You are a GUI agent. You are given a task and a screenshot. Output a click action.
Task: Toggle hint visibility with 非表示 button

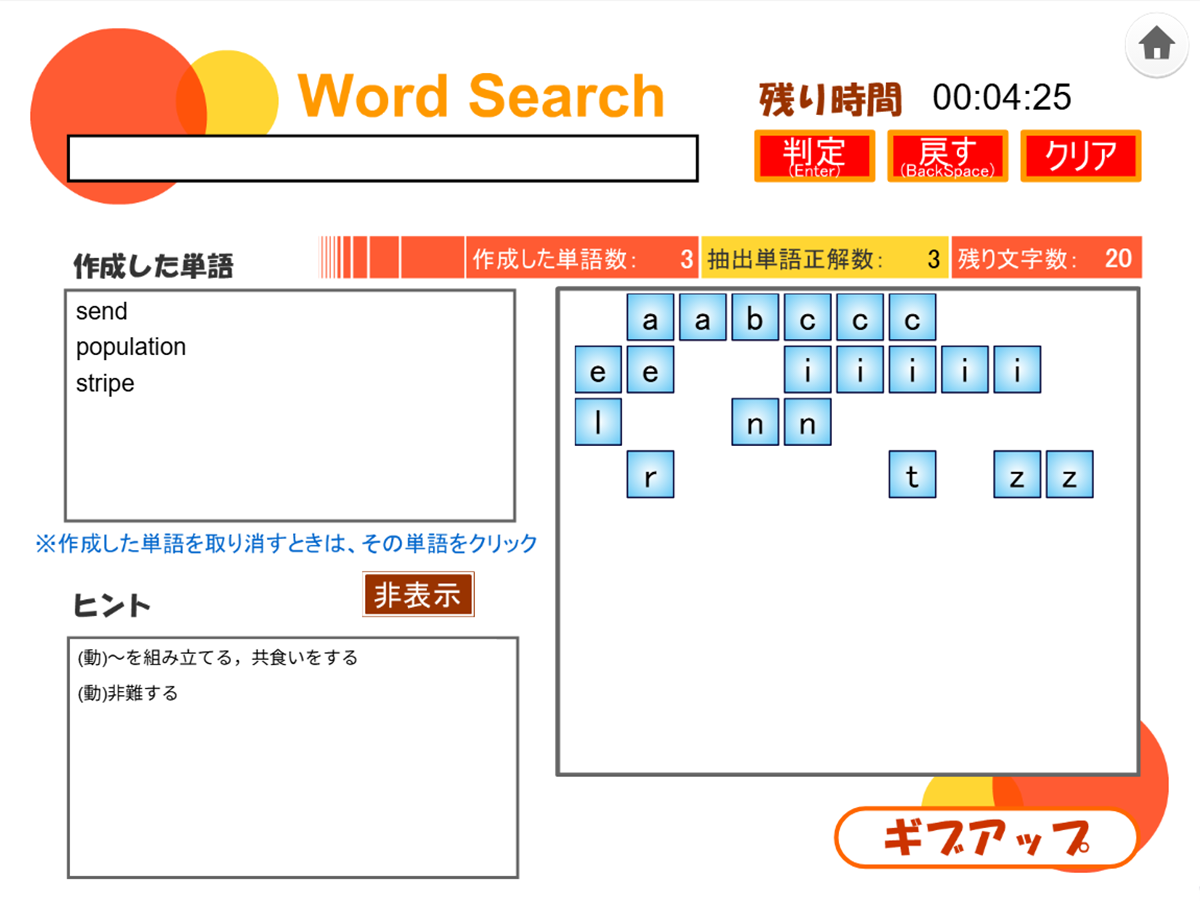click(x=418, y=594)
